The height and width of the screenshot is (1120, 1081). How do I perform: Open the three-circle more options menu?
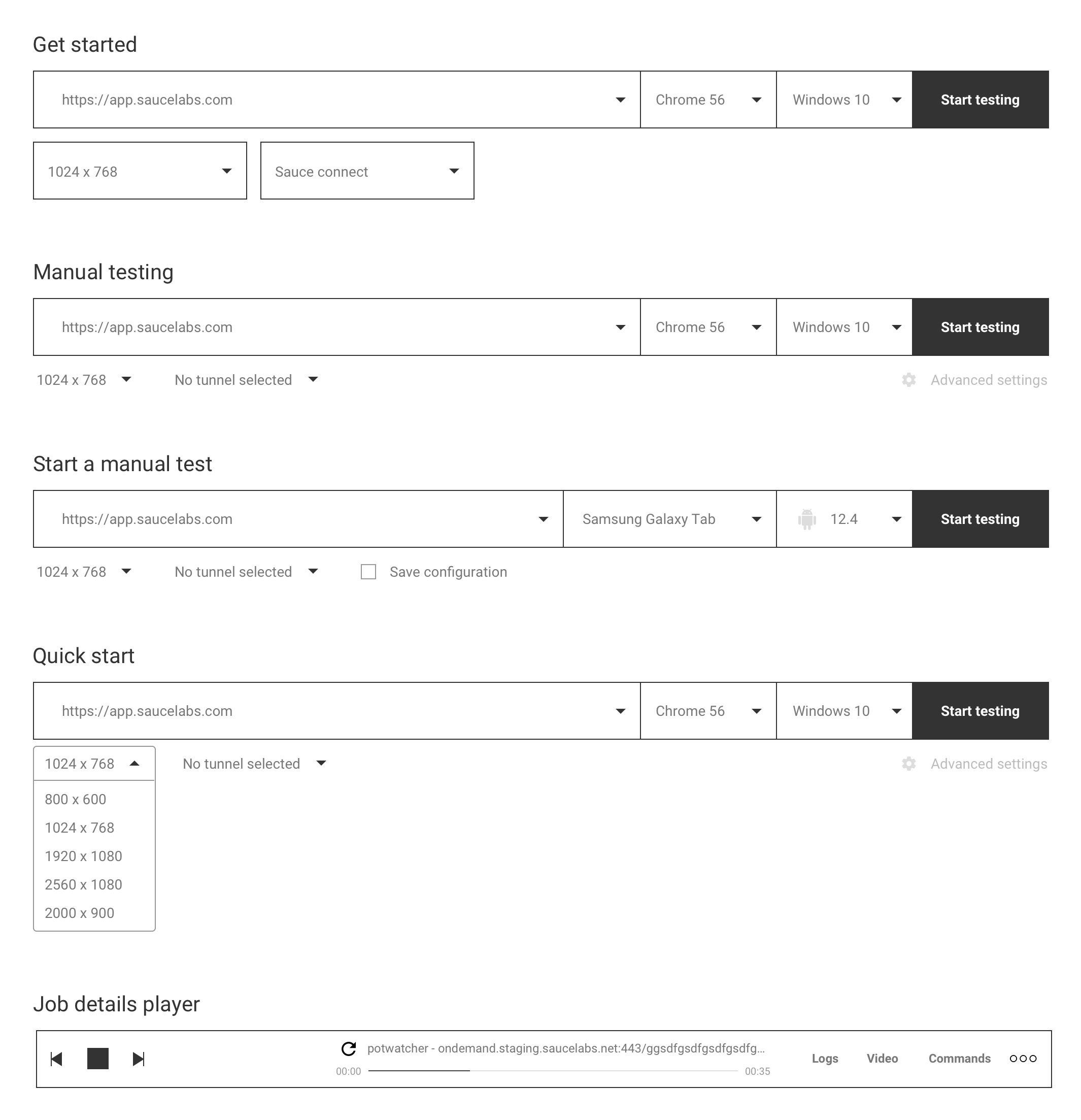pos(1023,1058)
